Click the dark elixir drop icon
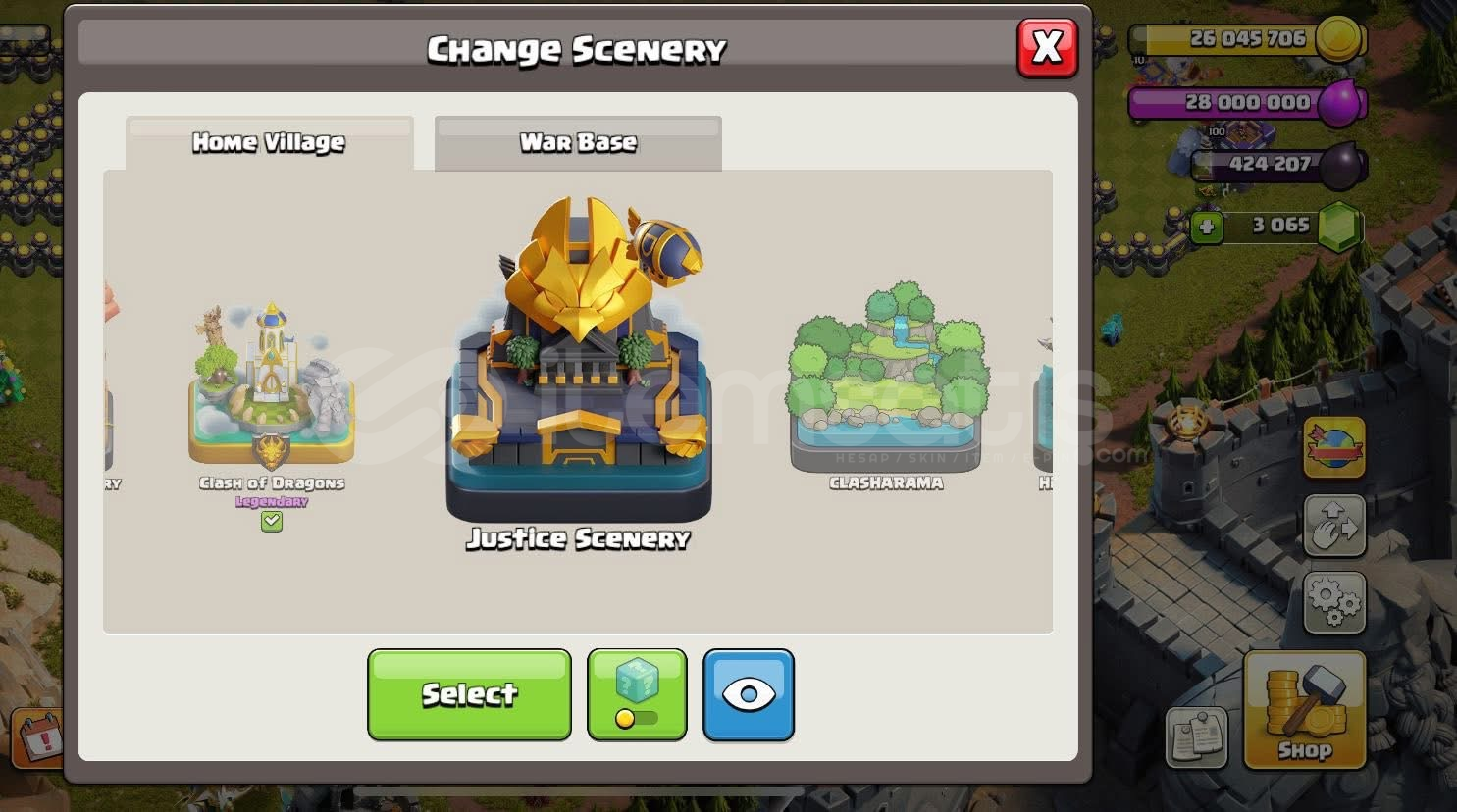 pyautogui.click(x=1341, y=166)
